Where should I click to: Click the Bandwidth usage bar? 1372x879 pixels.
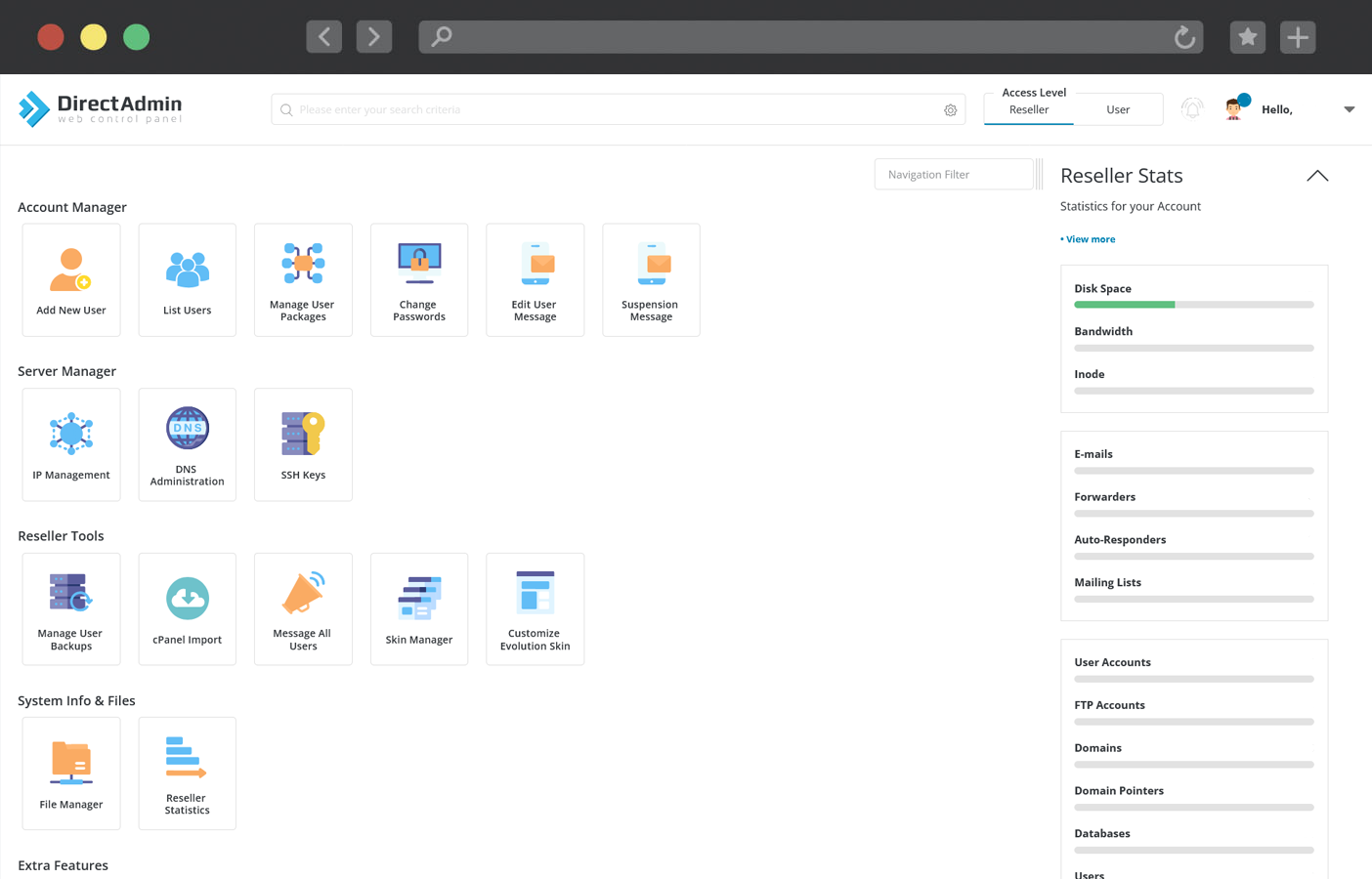pos(1194,348)
